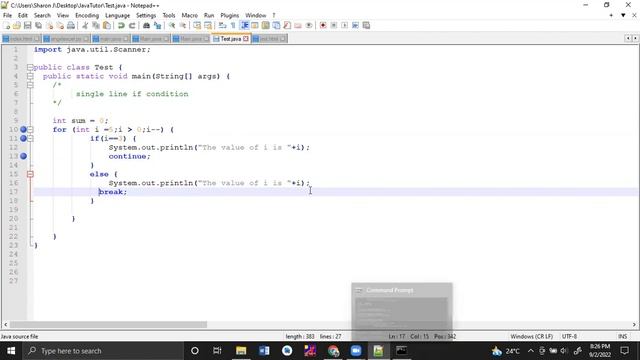This screenshot has width=640, height=360.
Task: Collapse the else block fold on line 15
Action: pyautogui.click(x=30, y=174)
